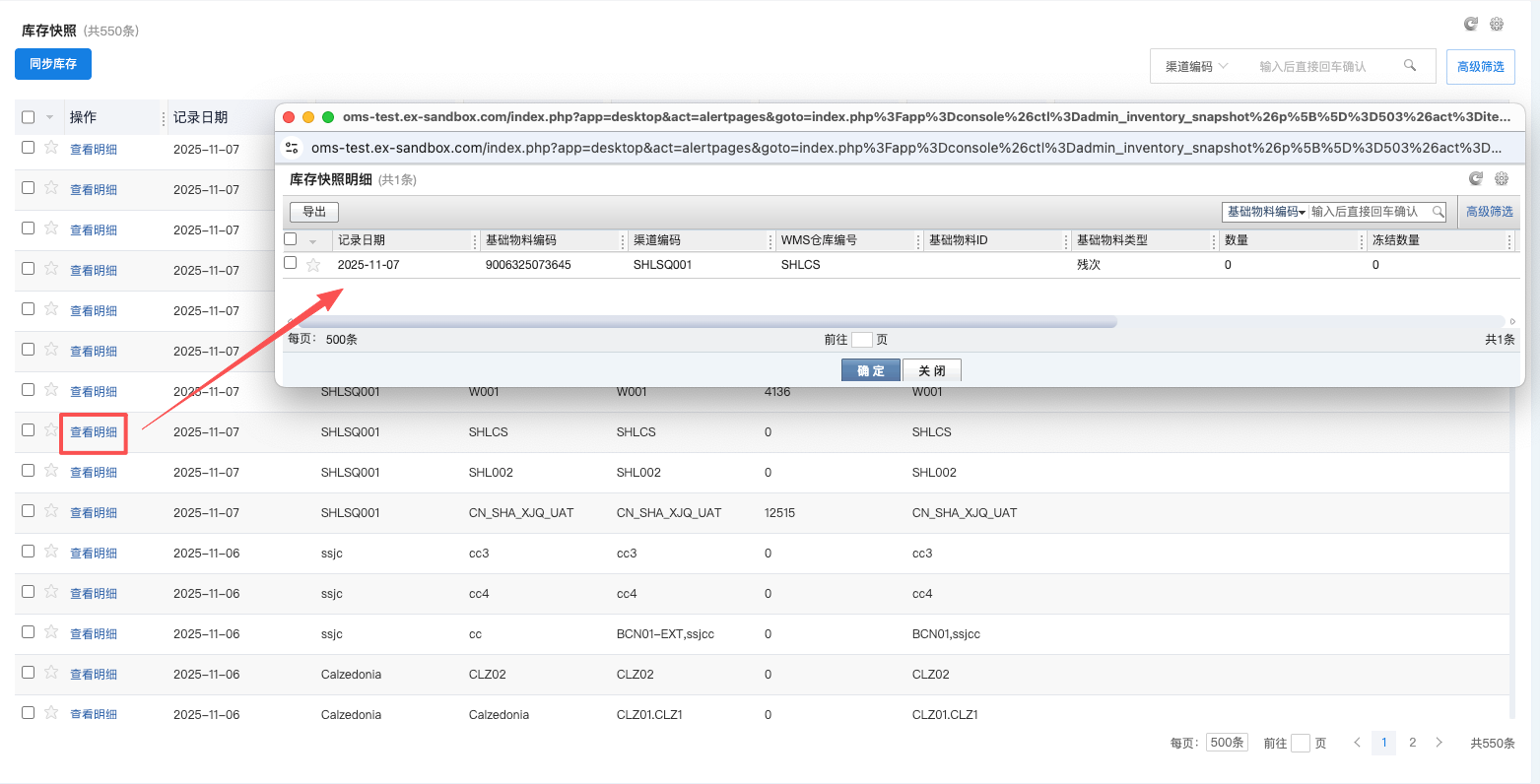The height and width of the screenshot is (784, 1540).
Task: Click the 残次 cell in popup
Action: point(1089,265)
